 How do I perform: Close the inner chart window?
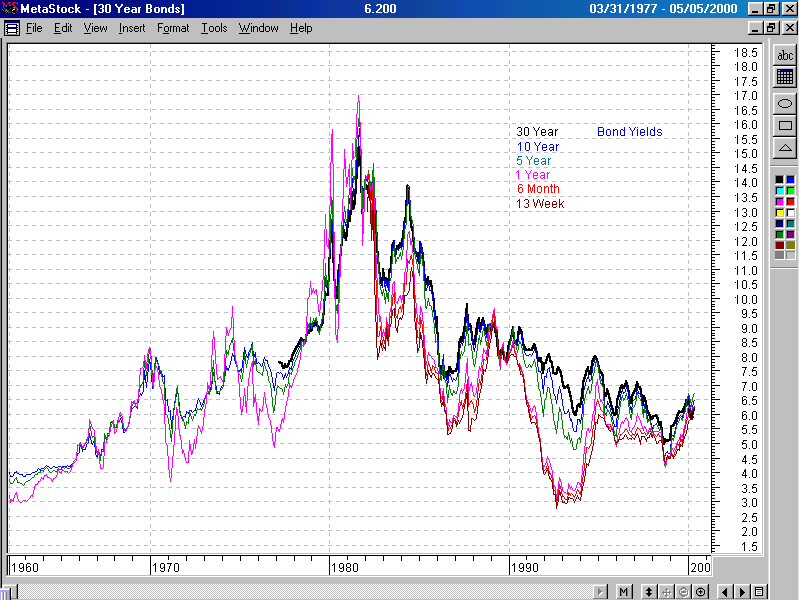coord(790,28)
